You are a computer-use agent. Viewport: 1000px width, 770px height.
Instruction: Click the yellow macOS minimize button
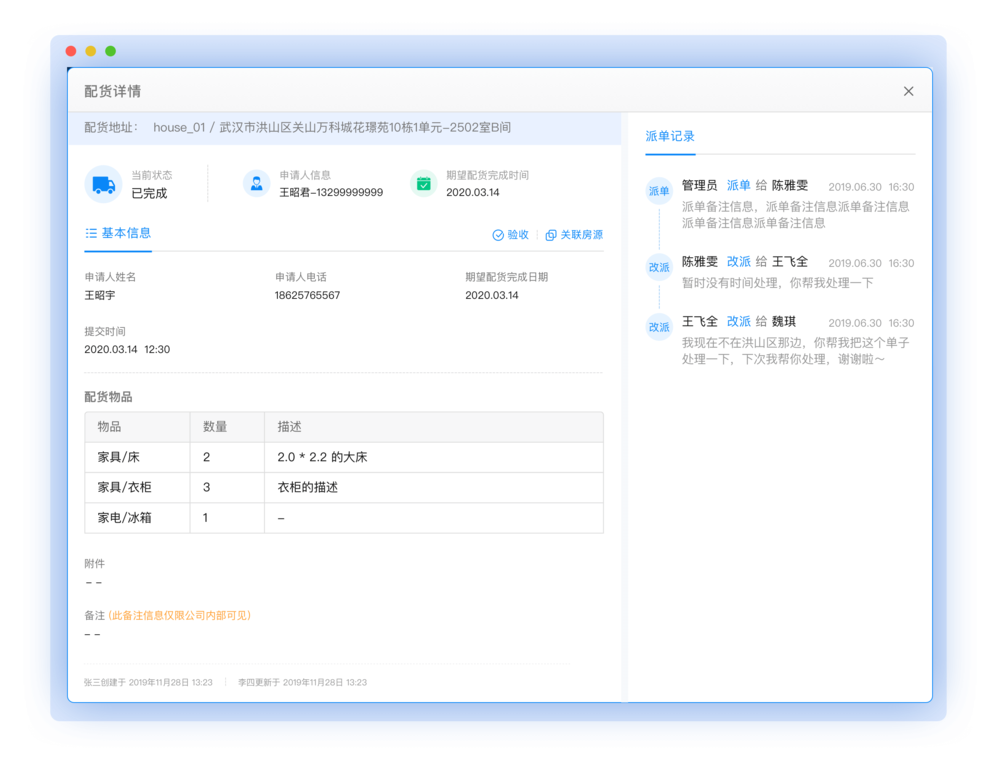91,51
